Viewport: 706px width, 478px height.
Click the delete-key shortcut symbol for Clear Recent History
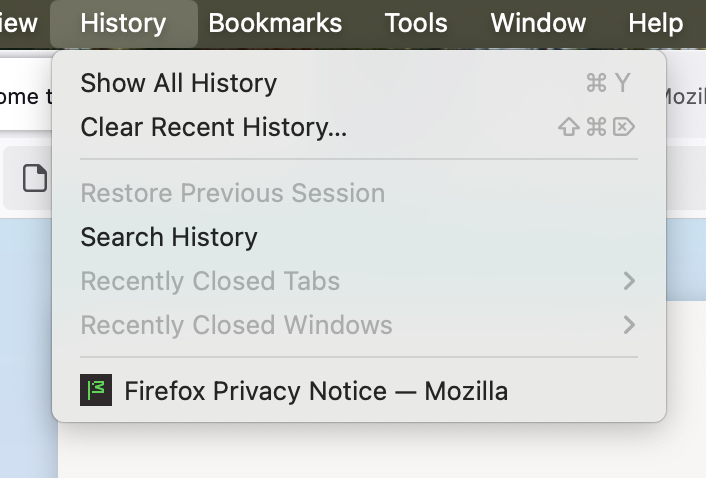[x=624, y=127]
